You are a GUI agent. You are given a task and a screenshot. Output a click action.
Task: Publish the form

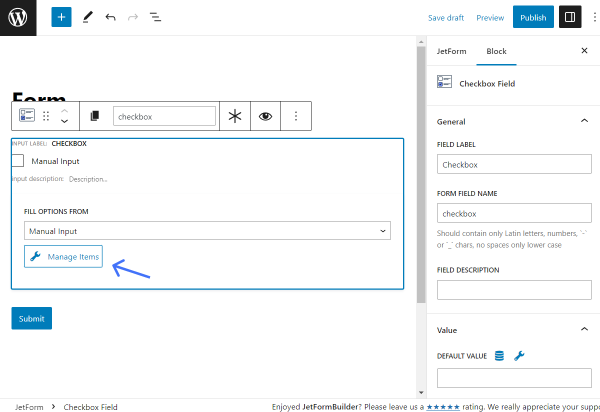tap(533, 17)
